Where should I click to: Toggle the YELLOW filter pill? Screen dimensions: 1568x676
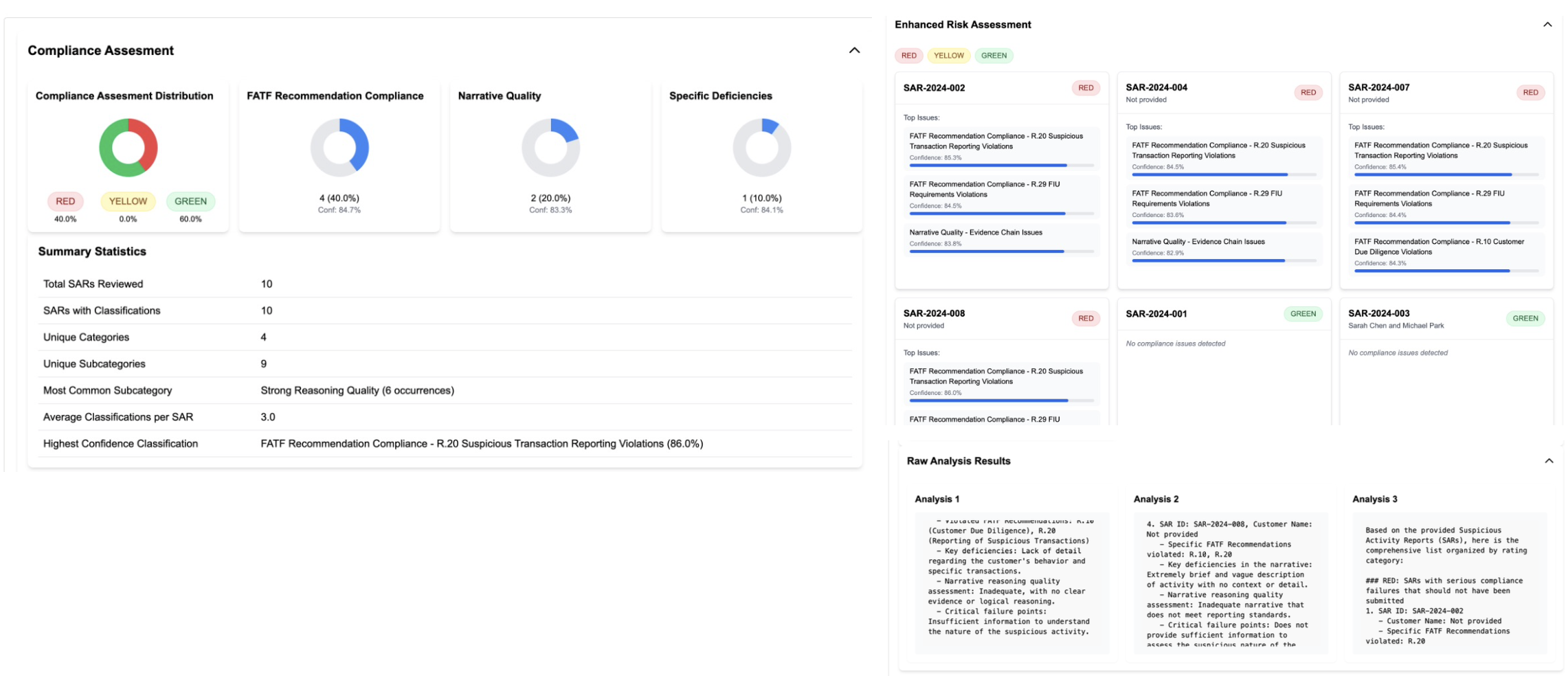tap(949, 56)
